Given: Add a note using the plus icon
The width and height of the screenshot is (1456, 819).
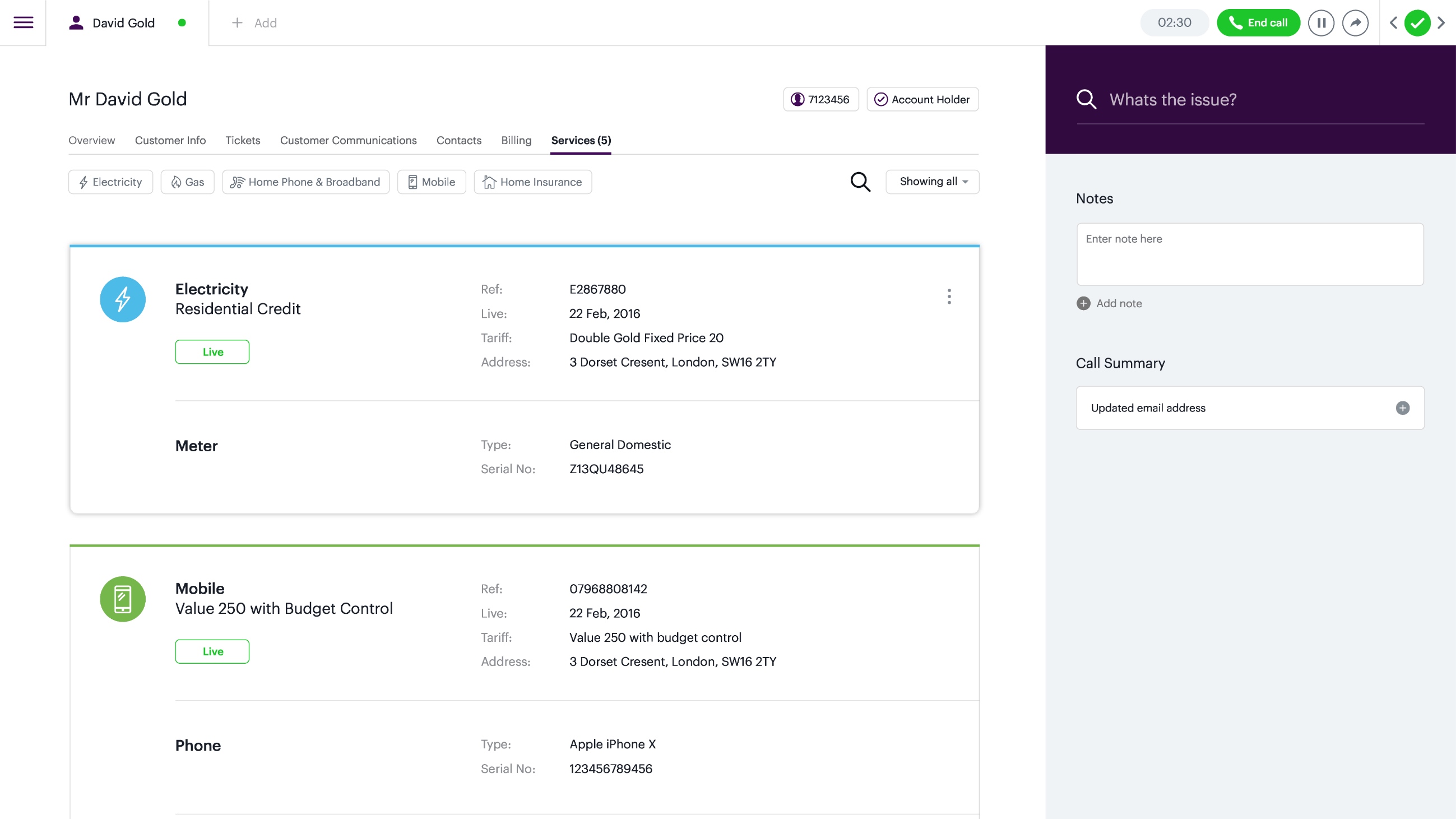Looking at the screenshot, I should [x=1083, y=303].
